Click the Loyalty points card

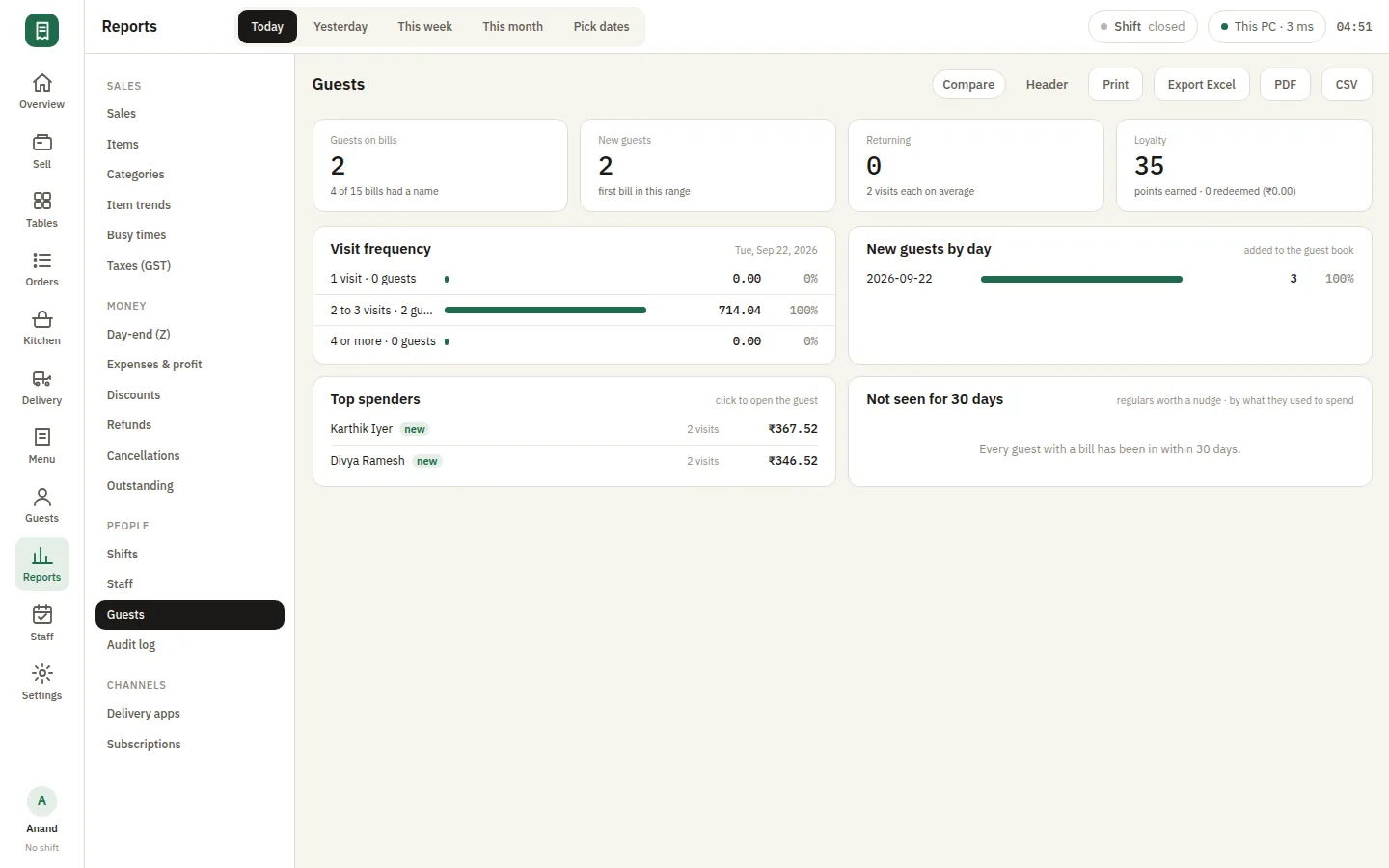click(1244, 165)
